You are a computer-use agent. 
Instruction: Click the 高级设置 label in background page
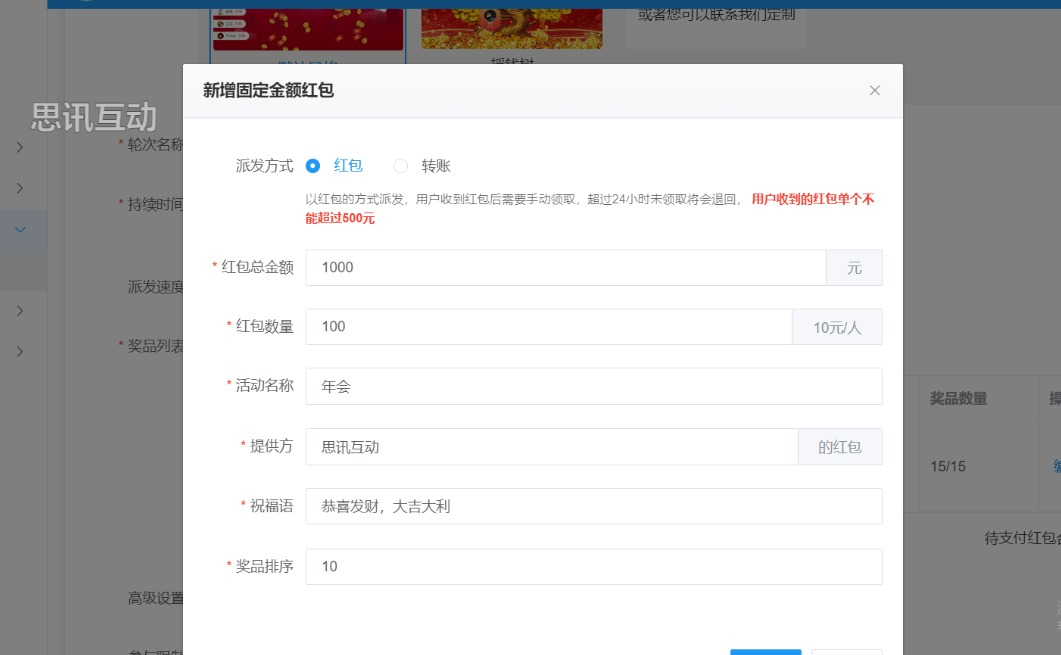tap(156, 598)
